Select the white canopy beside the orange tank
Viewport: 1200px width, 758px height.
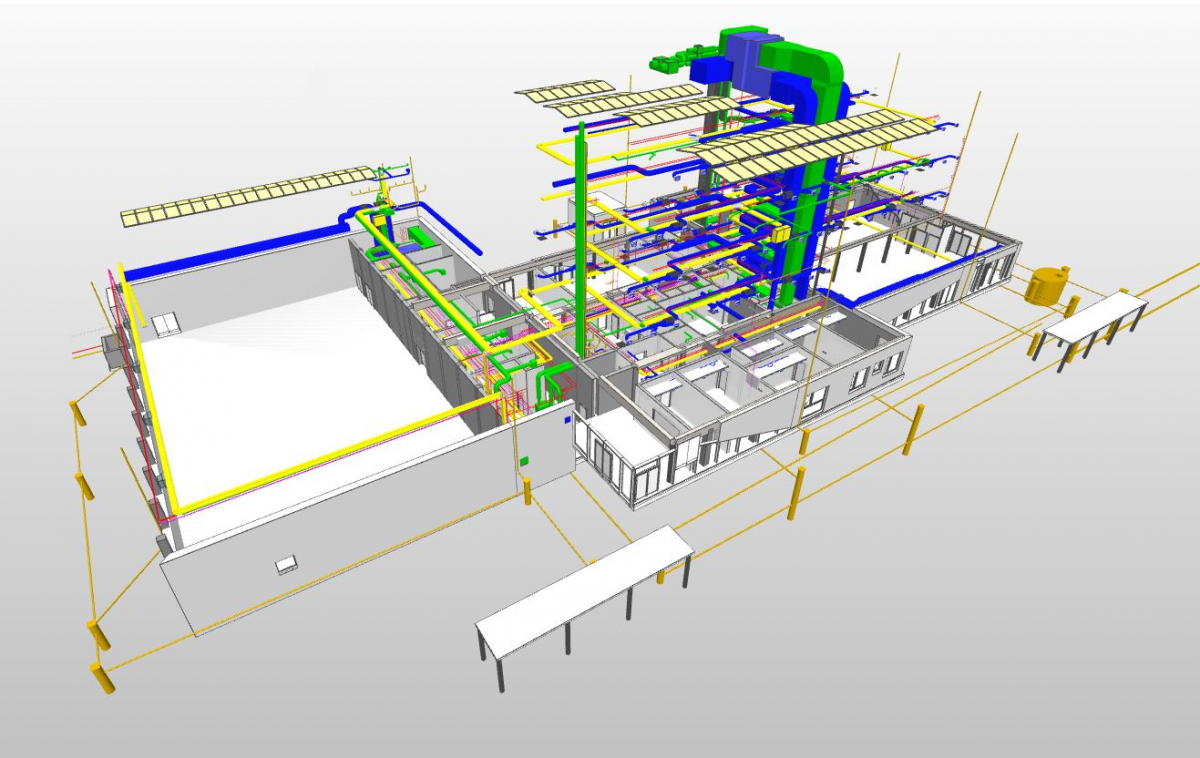coord(1095,316)
